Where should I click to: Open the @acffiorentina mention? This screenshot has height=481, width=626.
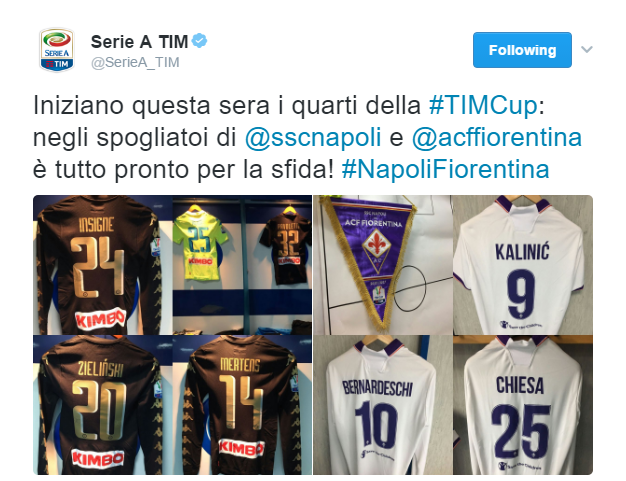(497, 137)
